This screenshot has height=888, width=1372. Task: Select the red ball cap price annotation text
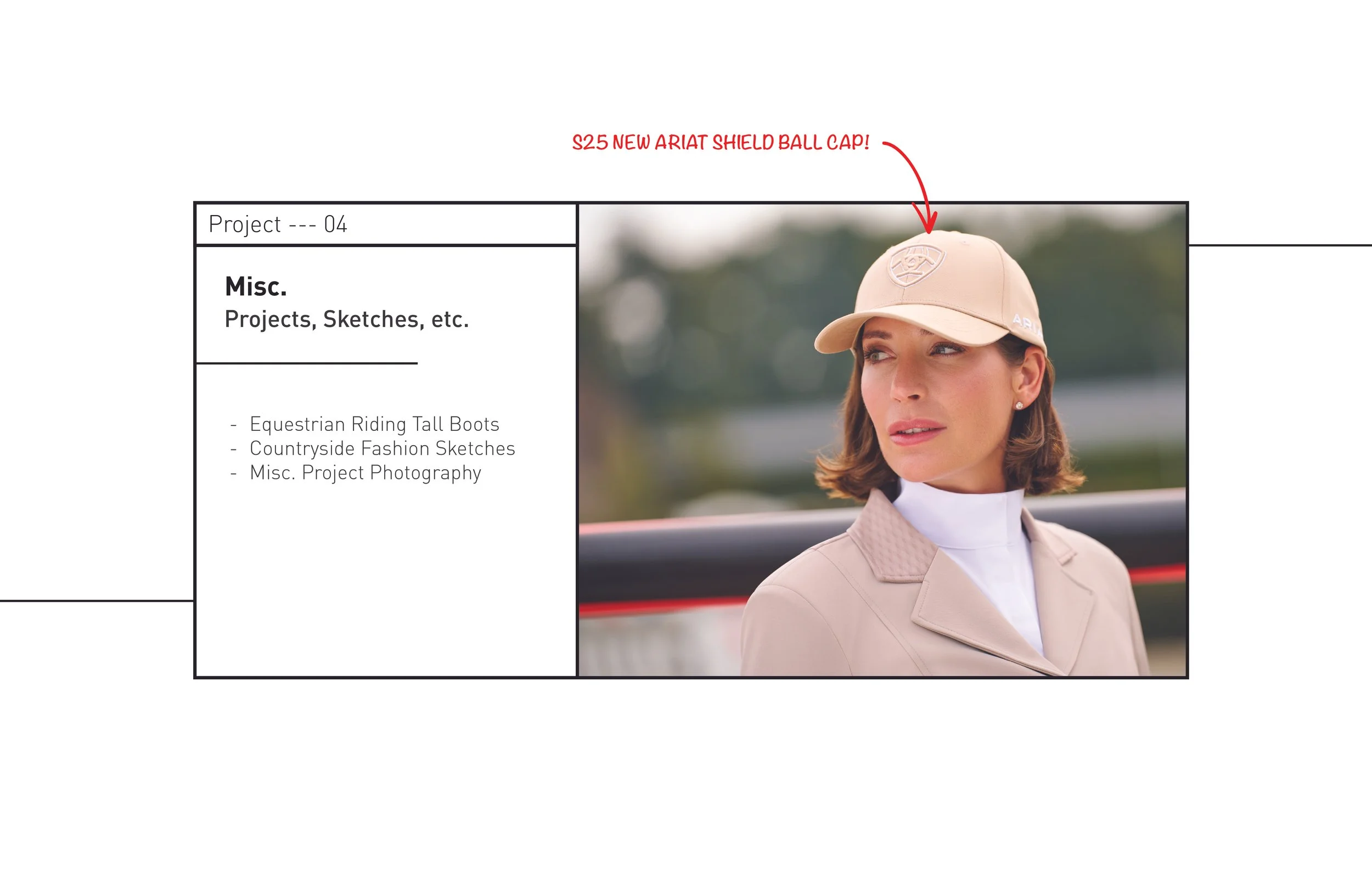(x=720, y=143)
